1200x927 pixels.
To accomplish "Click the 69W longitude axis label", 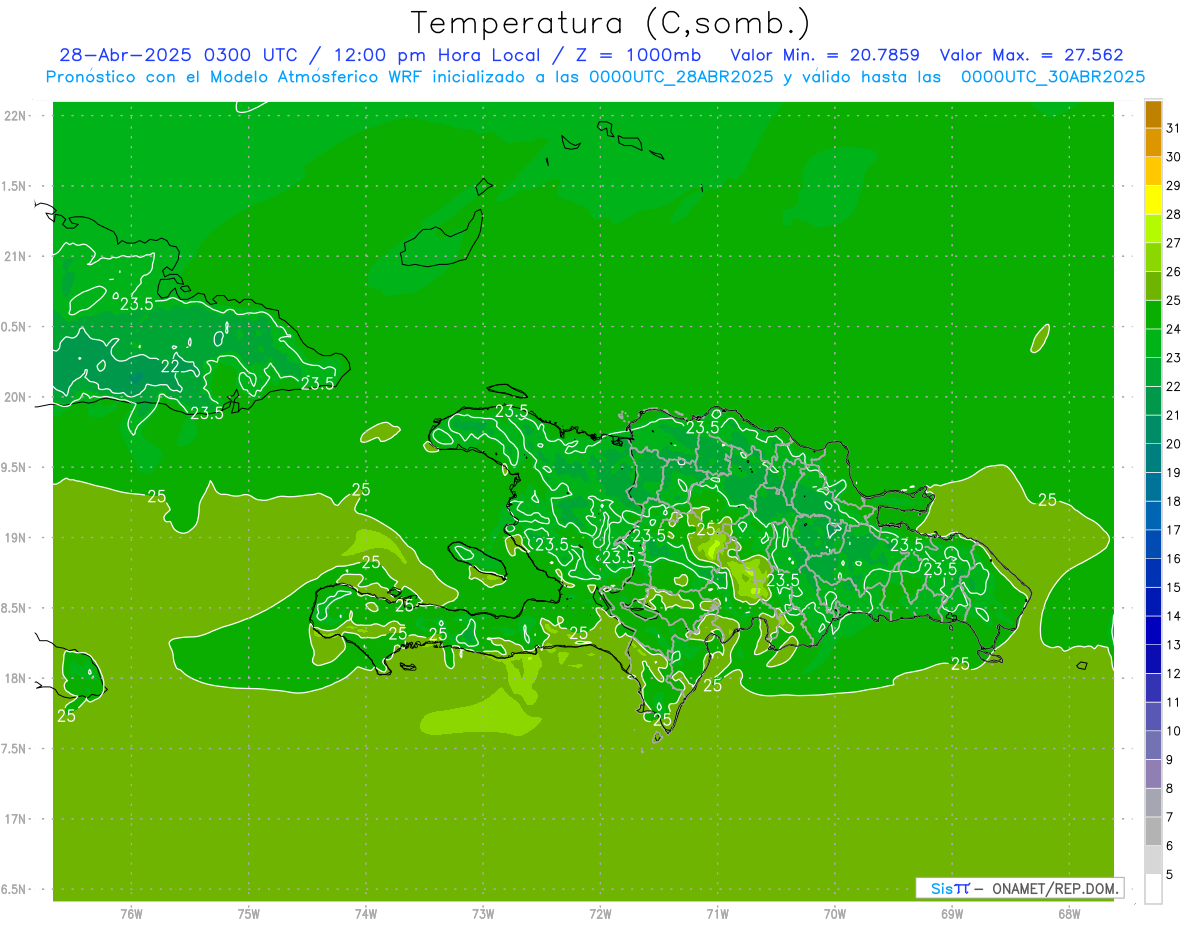I will pyautogui.click(x=952, y=914).
